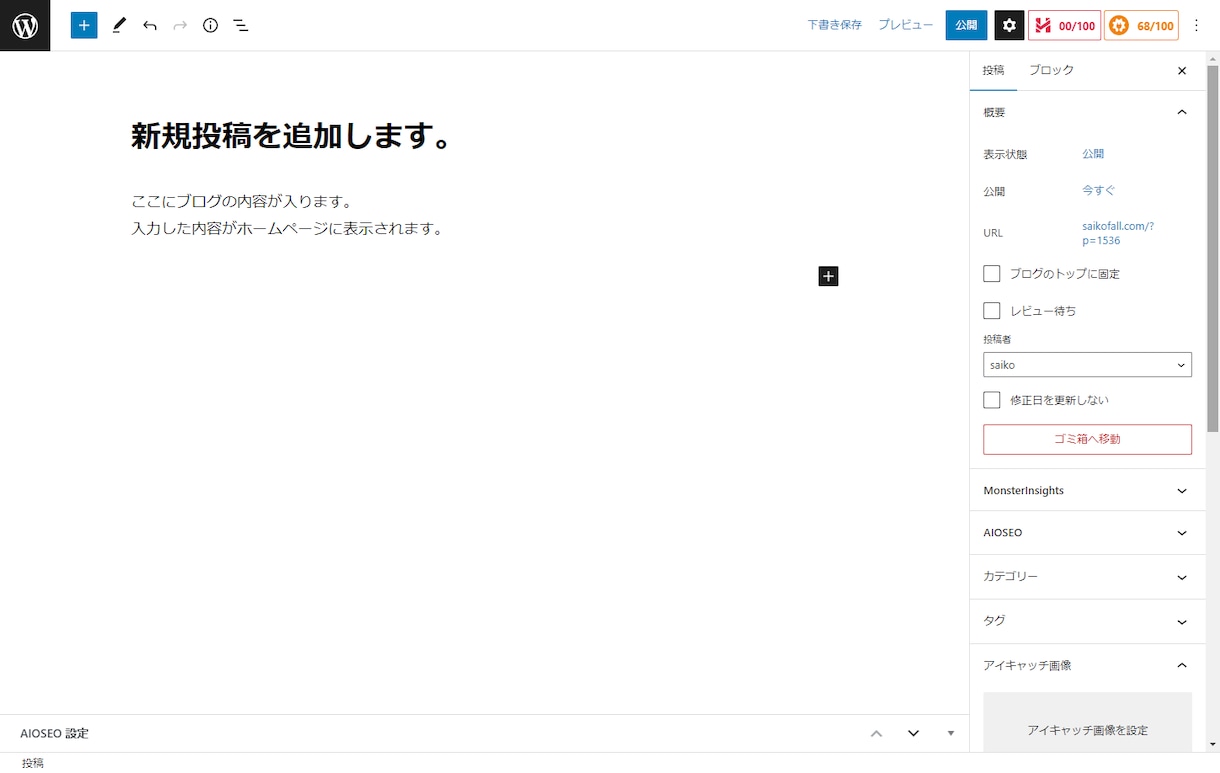Click the AIOSEO 設定 panel title
This screenshot has height=773, width=1220.
coord(55,733)
